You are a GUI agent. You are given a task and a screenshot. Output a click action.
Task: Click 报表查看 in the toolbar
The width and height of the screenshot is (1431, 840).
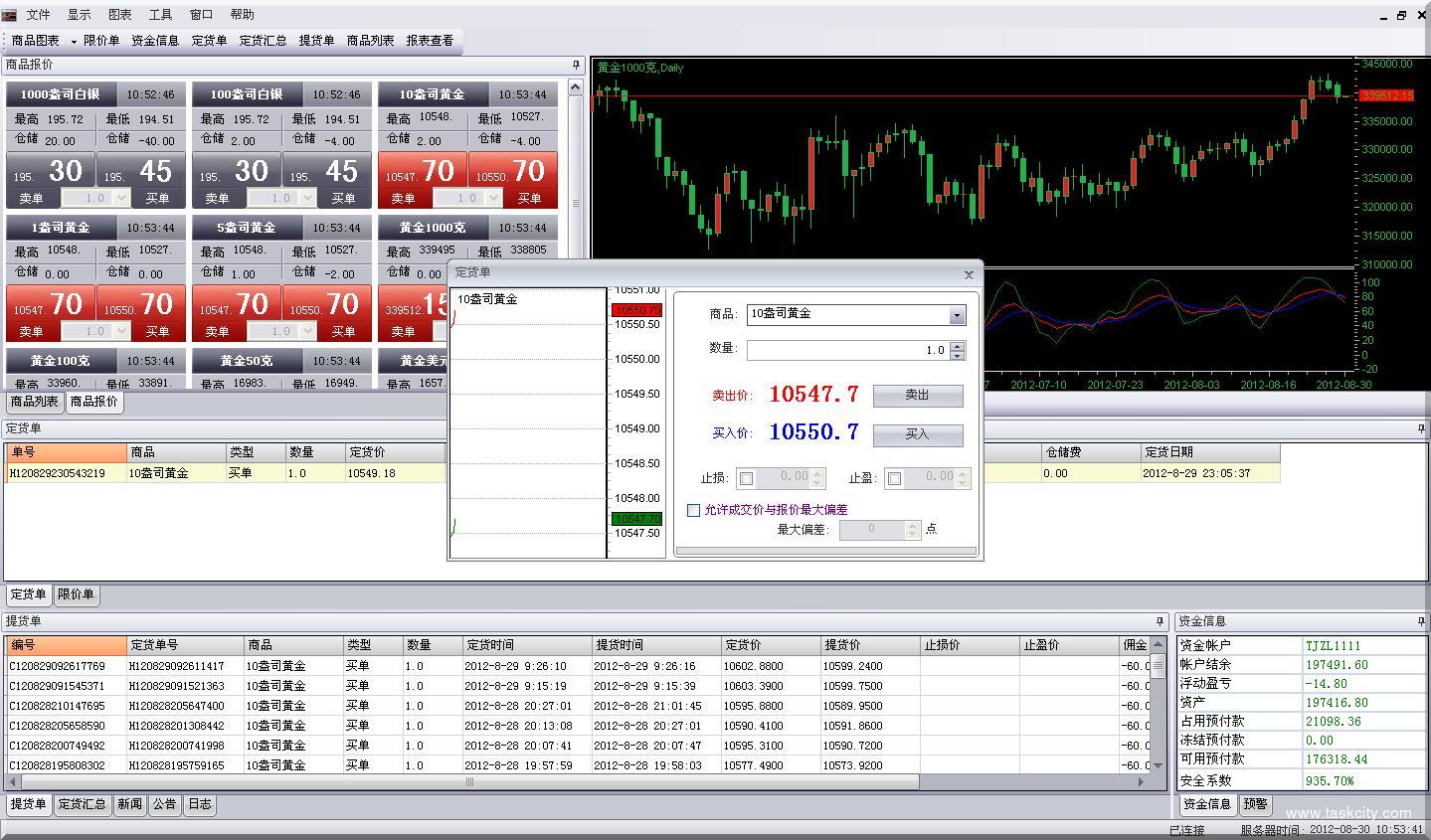point(430,41)
